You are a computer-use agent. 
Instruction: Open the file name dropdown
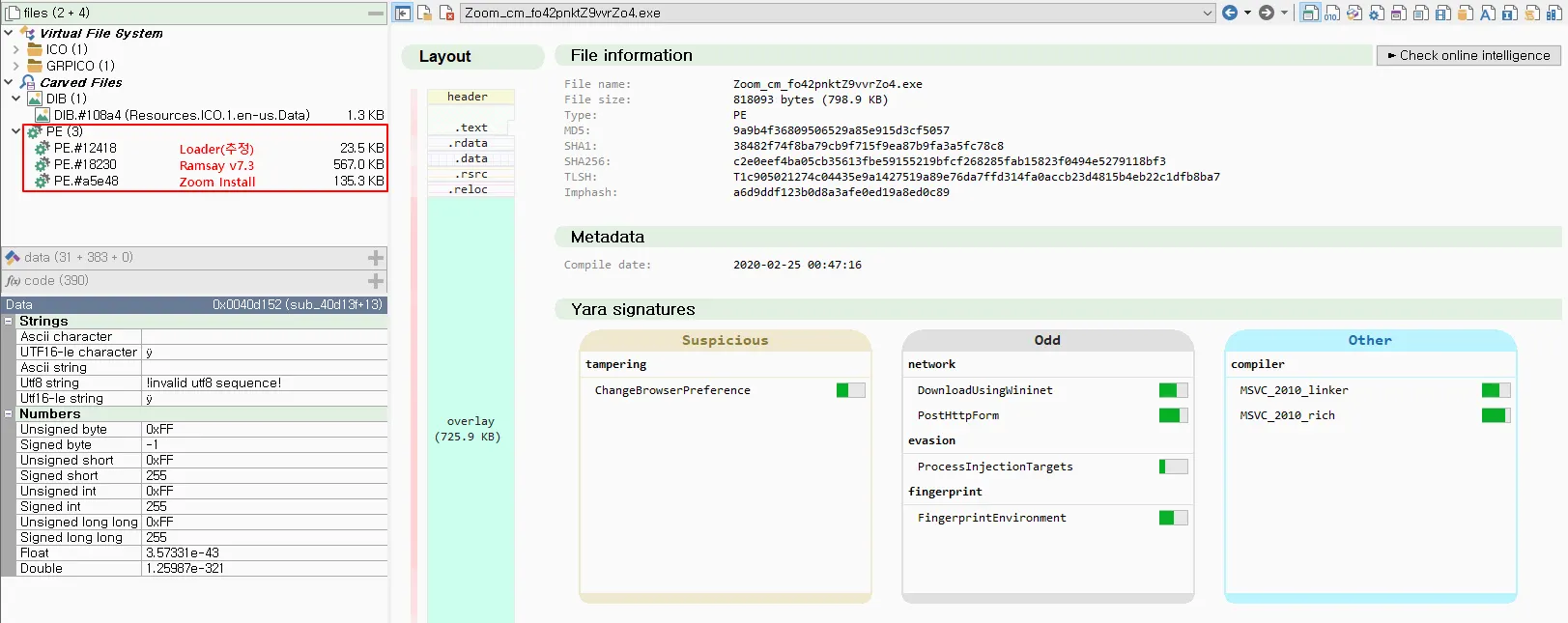point(1208,13)
